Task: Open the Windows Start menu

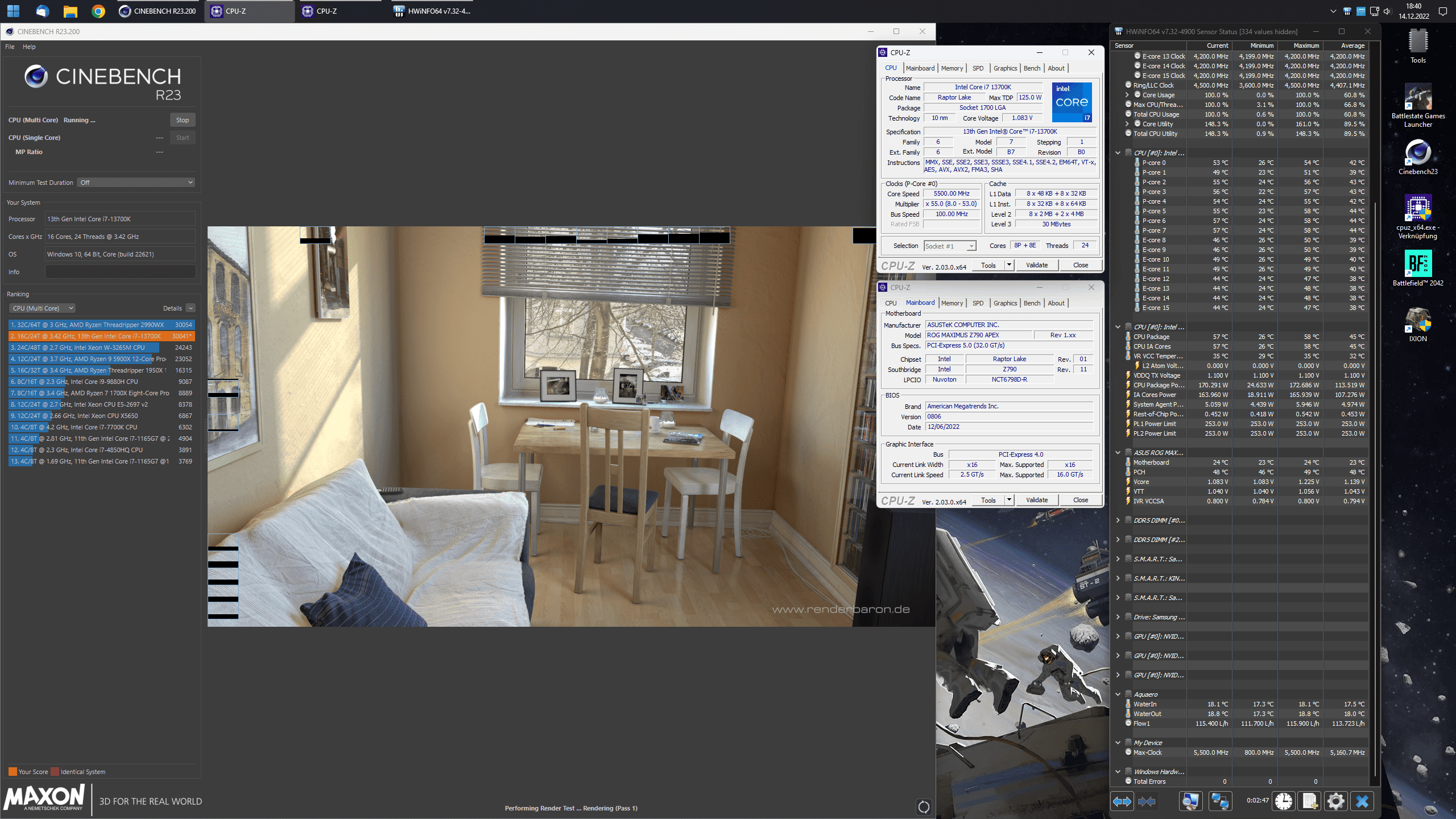Action: pyautogui.click(x=14, y=11)
